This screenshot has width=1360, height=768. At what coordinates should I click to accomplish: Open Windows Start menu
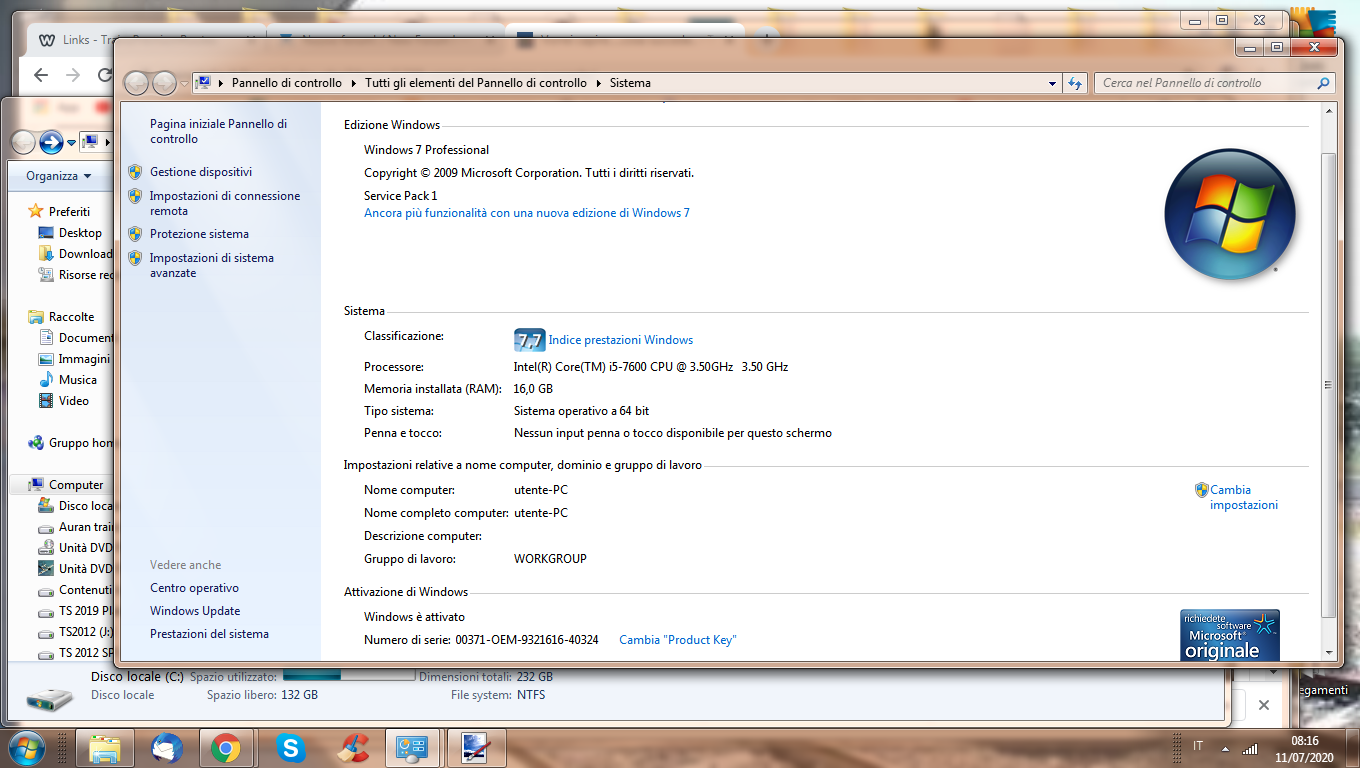coord(27,748)
